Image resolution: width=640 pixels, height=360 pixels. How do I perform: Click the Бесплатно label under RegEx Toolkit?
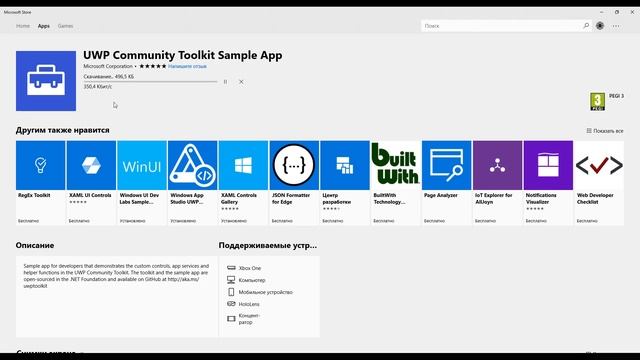(x=28, y=221)
